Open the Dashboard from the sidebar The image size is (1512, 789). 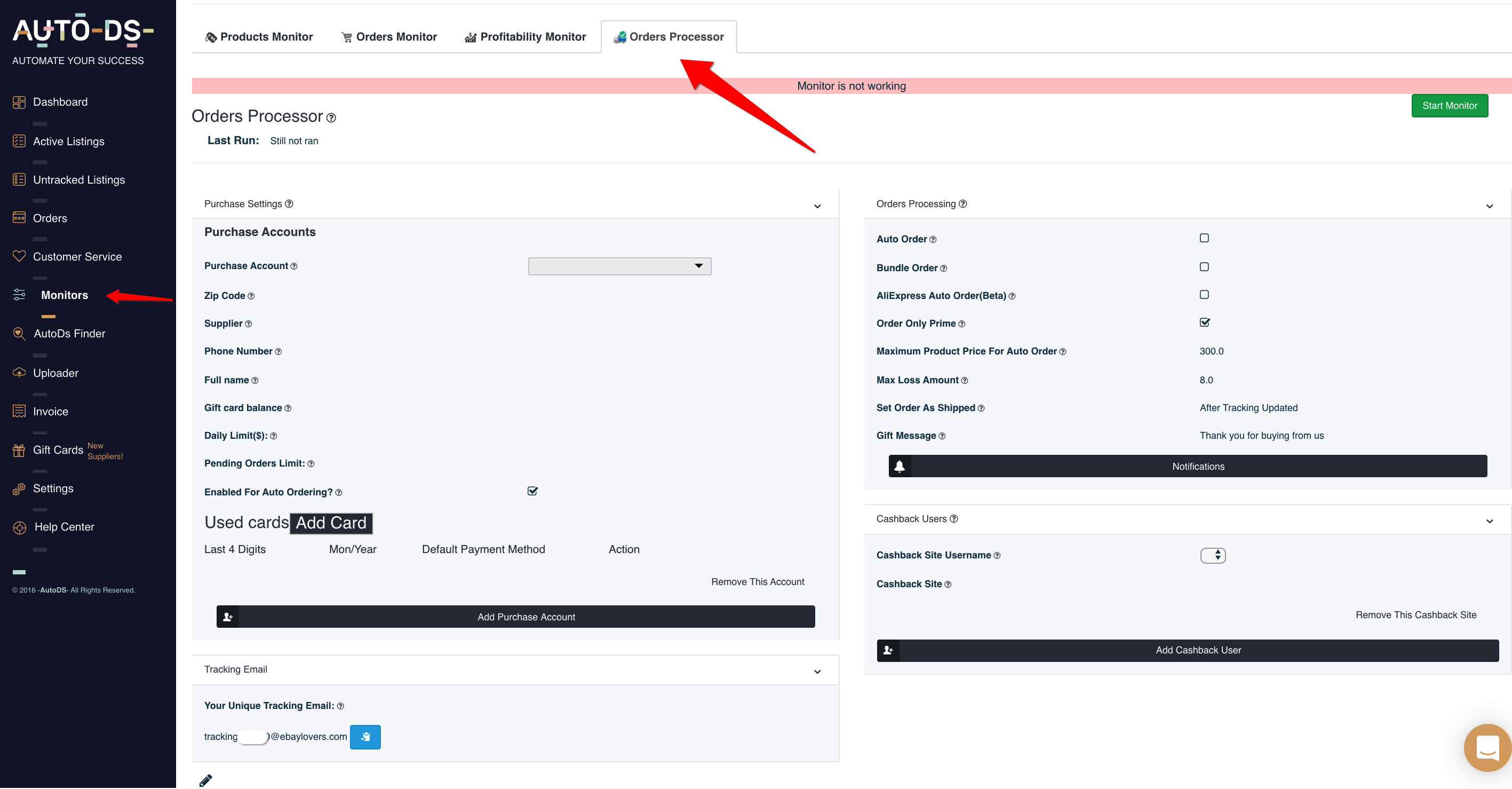59,101
